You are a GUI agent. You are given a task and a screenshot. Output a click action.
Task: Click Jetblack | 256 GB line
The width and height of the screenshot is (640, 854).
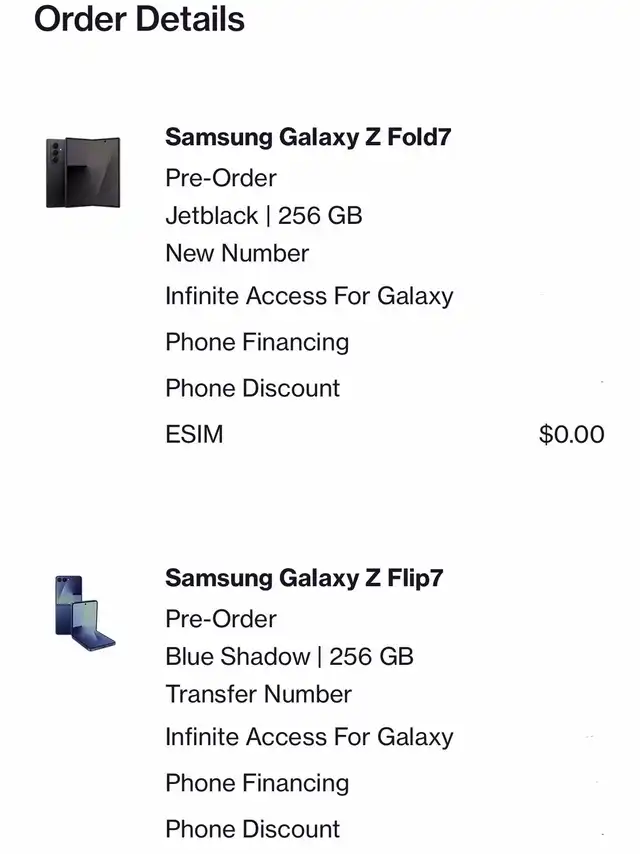tap(264, 216)
